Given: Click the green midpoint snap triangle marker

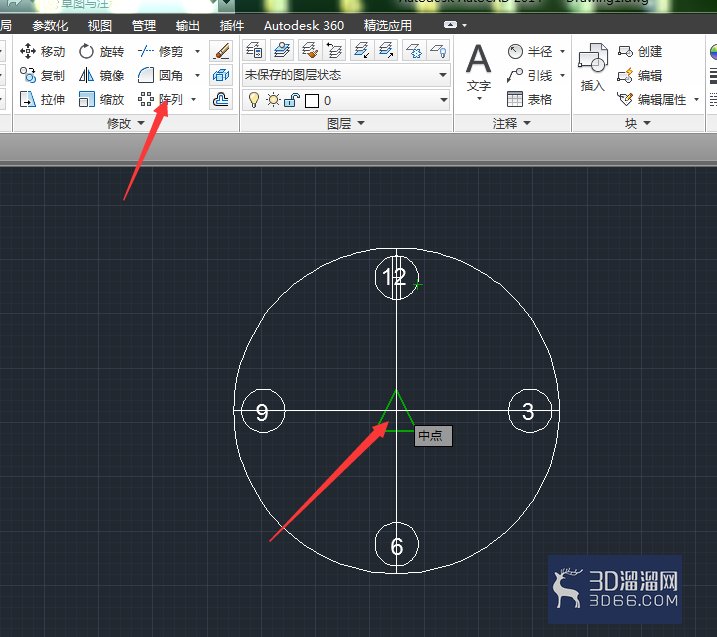Looking at the screenshot, I should tap(396, 411).
